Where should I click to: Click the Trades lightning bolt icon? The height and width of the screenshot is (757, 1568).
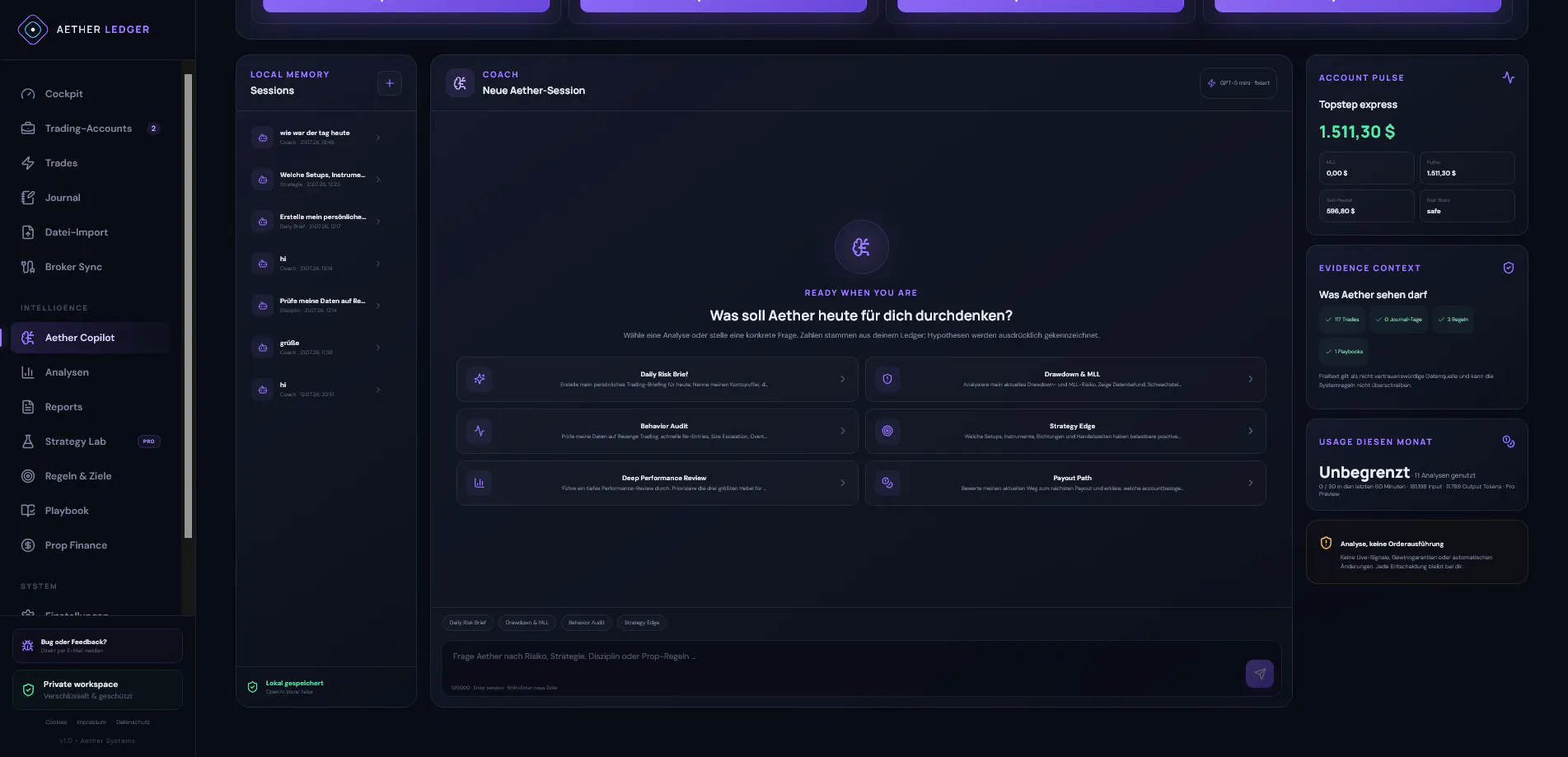pos(28,163)
